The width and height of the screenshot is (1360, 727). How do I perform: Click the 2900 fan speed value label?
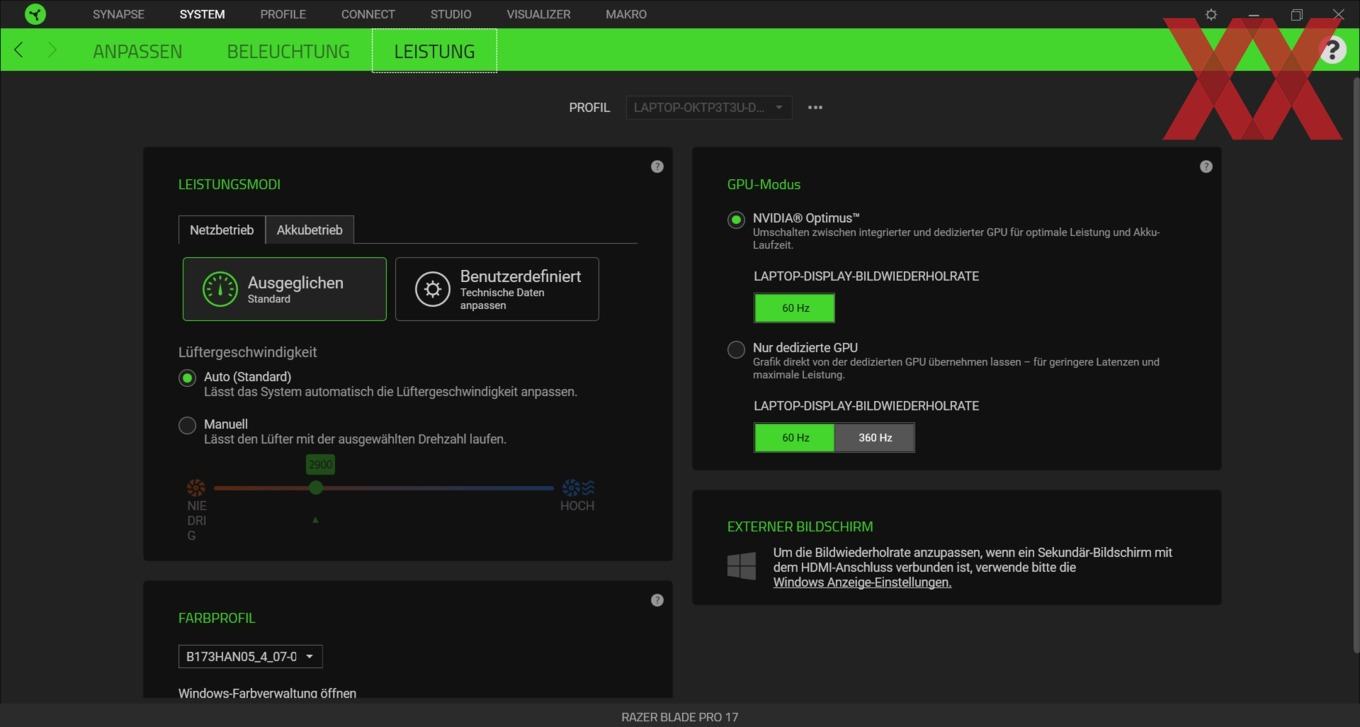pos(320,465)
